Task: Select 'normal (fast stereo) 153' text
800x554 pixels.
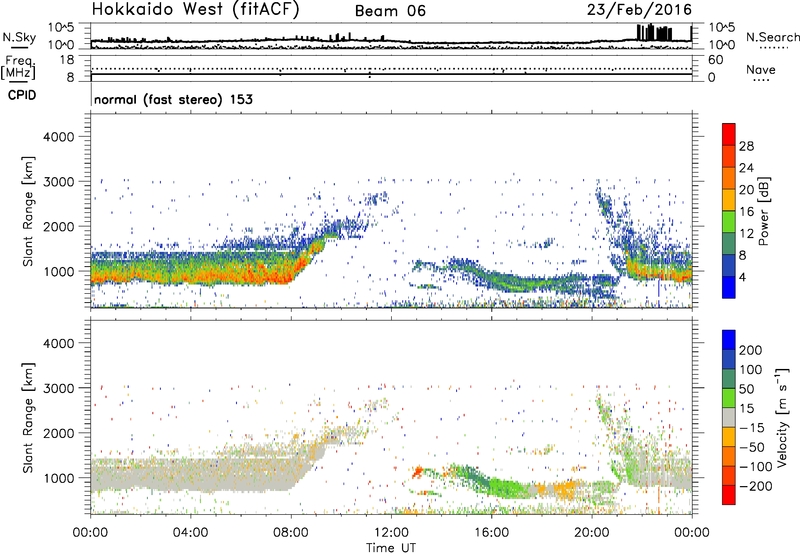Action: pyautogui.click(x=173, y=99)
